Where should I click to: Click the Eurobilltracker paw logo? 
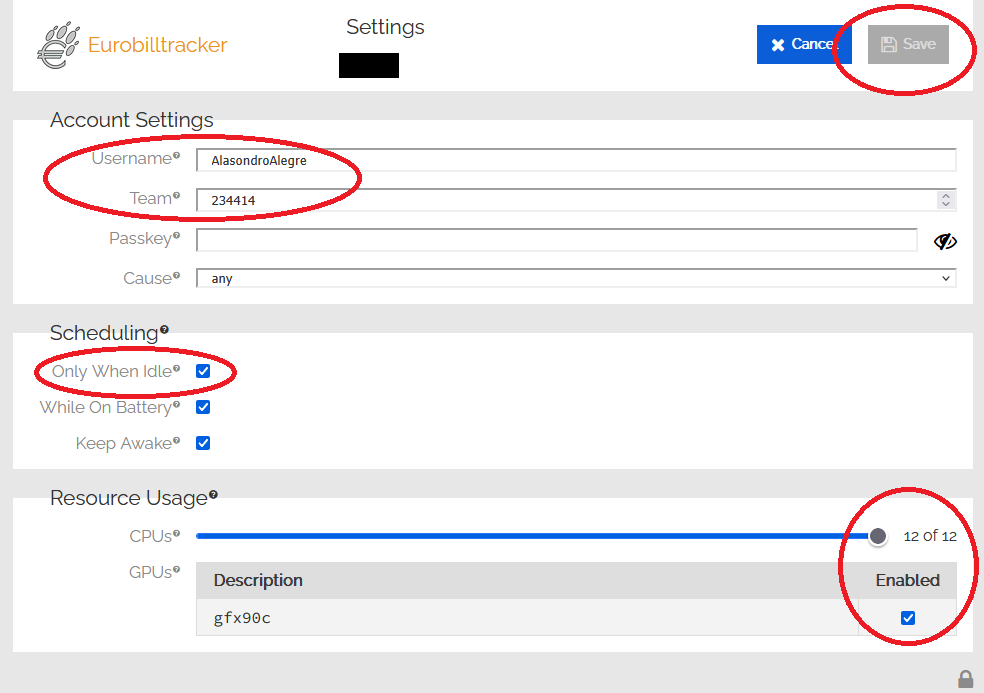58,45
